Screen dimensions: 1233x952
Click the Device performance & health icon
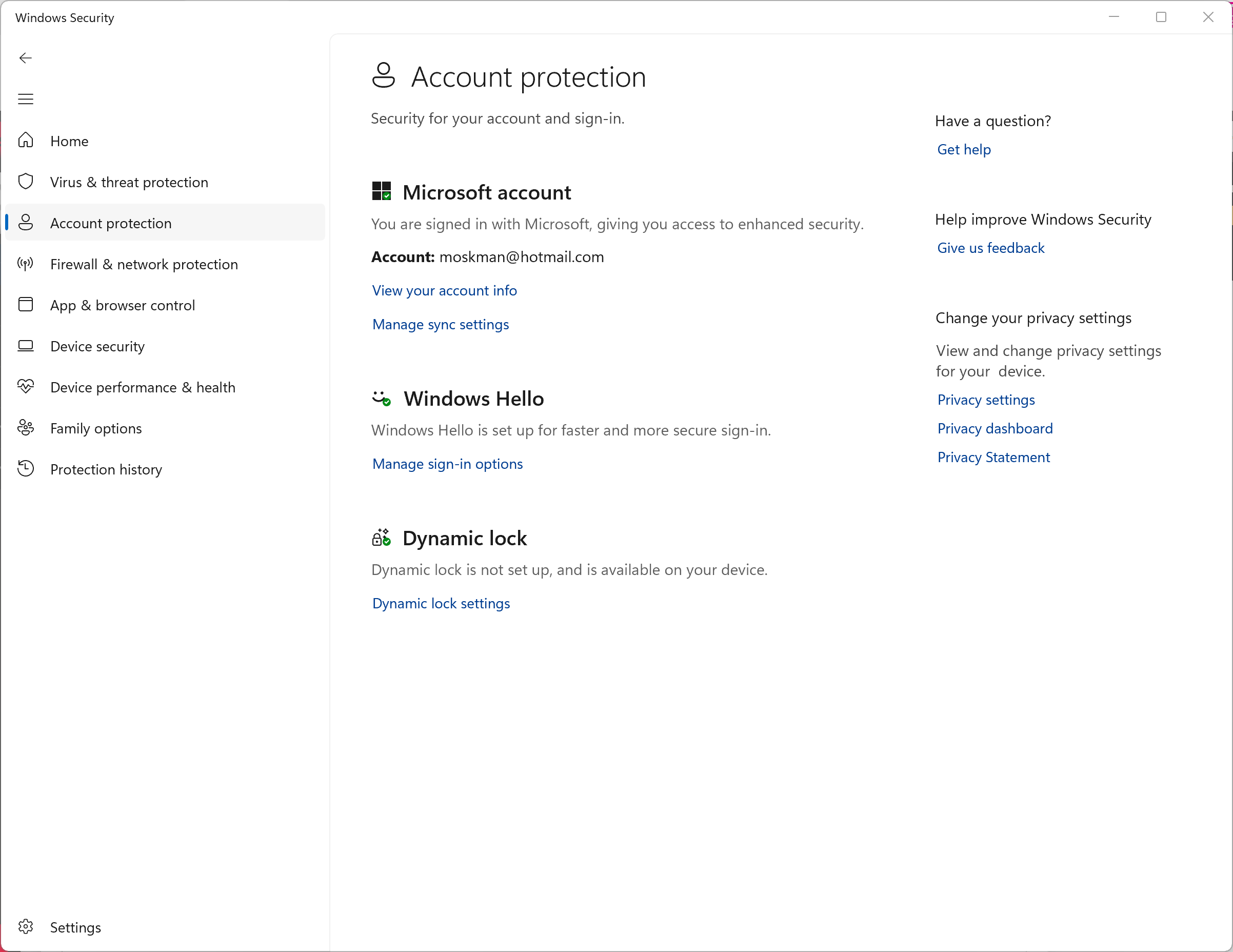[x=26, y=387]
